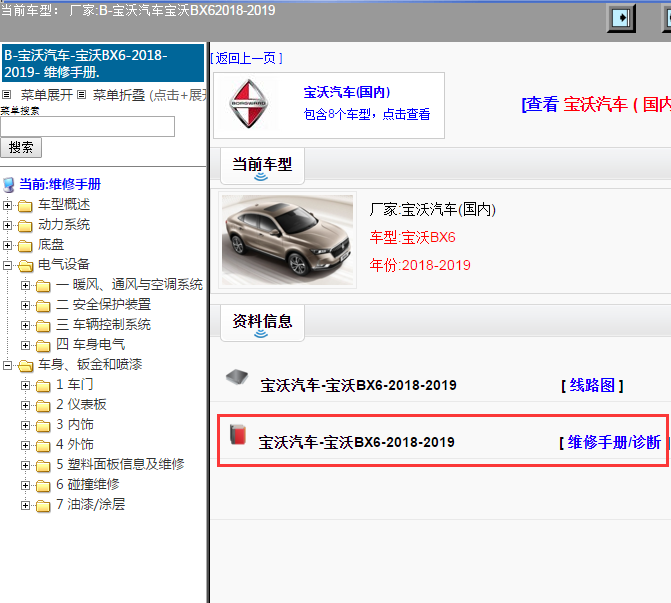Image resolution: width=671 pixels, height=603 pixels.
Task: Expand the 4 外饰 node
Action: pyautogui.click(x=25, y=445)
